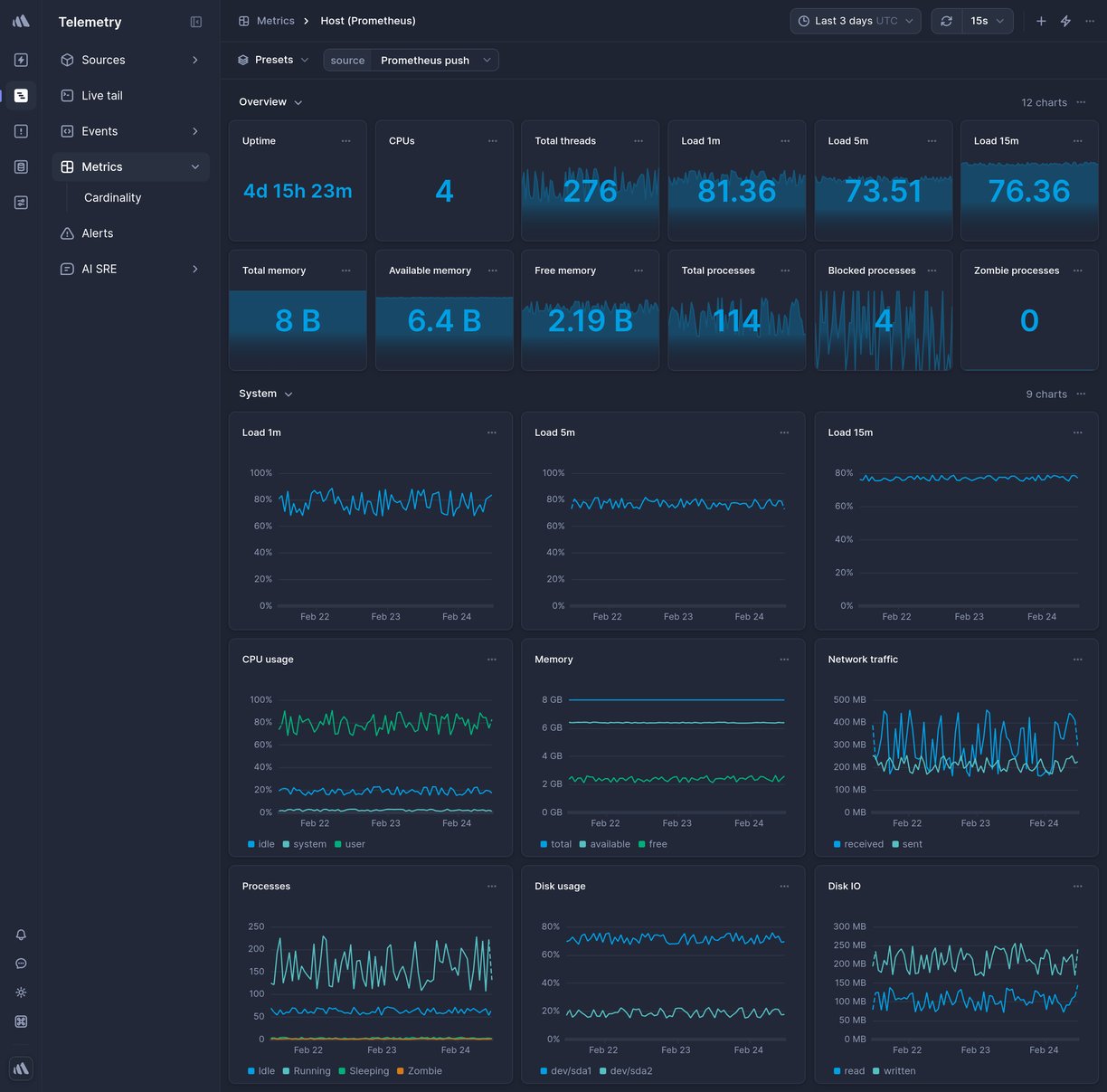1107x1092 pixels.
Task: Toggle the sidebar collapse control next to Telemetry
Action: click(x=196, y=22)
